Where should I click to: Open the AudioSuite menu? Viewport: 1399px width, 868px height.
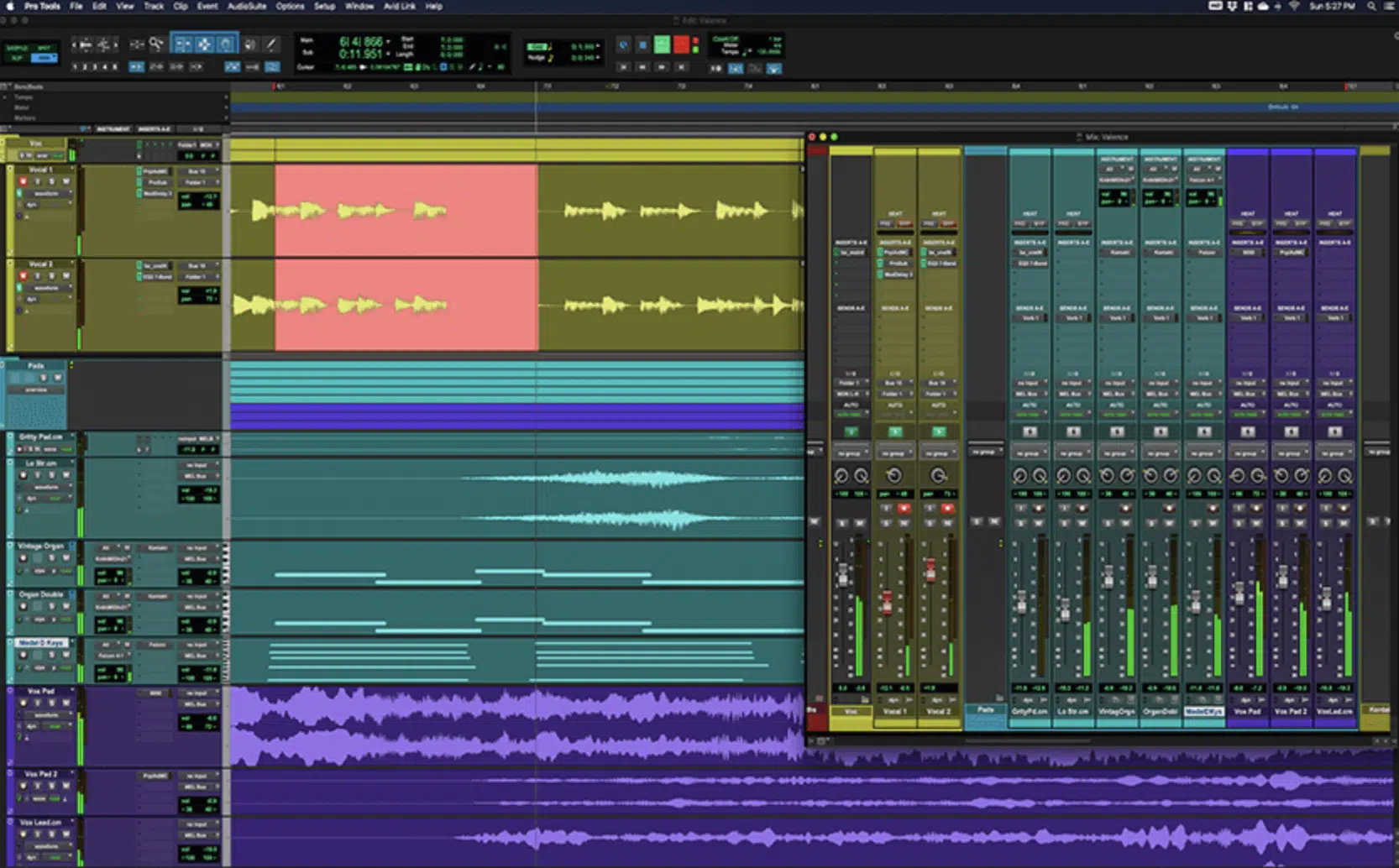pos(247,6)
